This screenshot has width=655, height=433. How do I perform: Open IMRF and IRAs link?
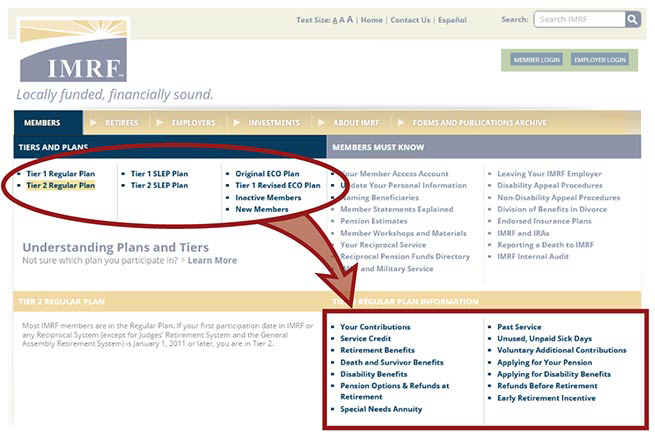pyautogui.click(x=523, y=233)
